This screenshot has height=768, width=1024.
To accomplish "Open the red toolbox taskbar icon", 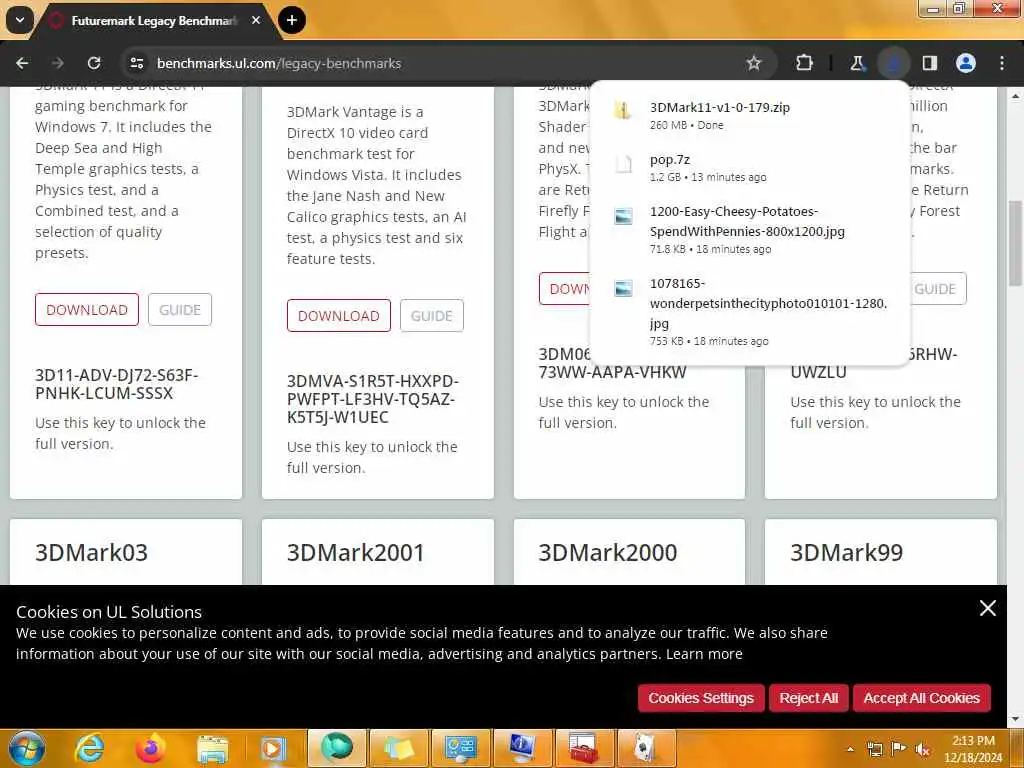I will click(584, 748).
